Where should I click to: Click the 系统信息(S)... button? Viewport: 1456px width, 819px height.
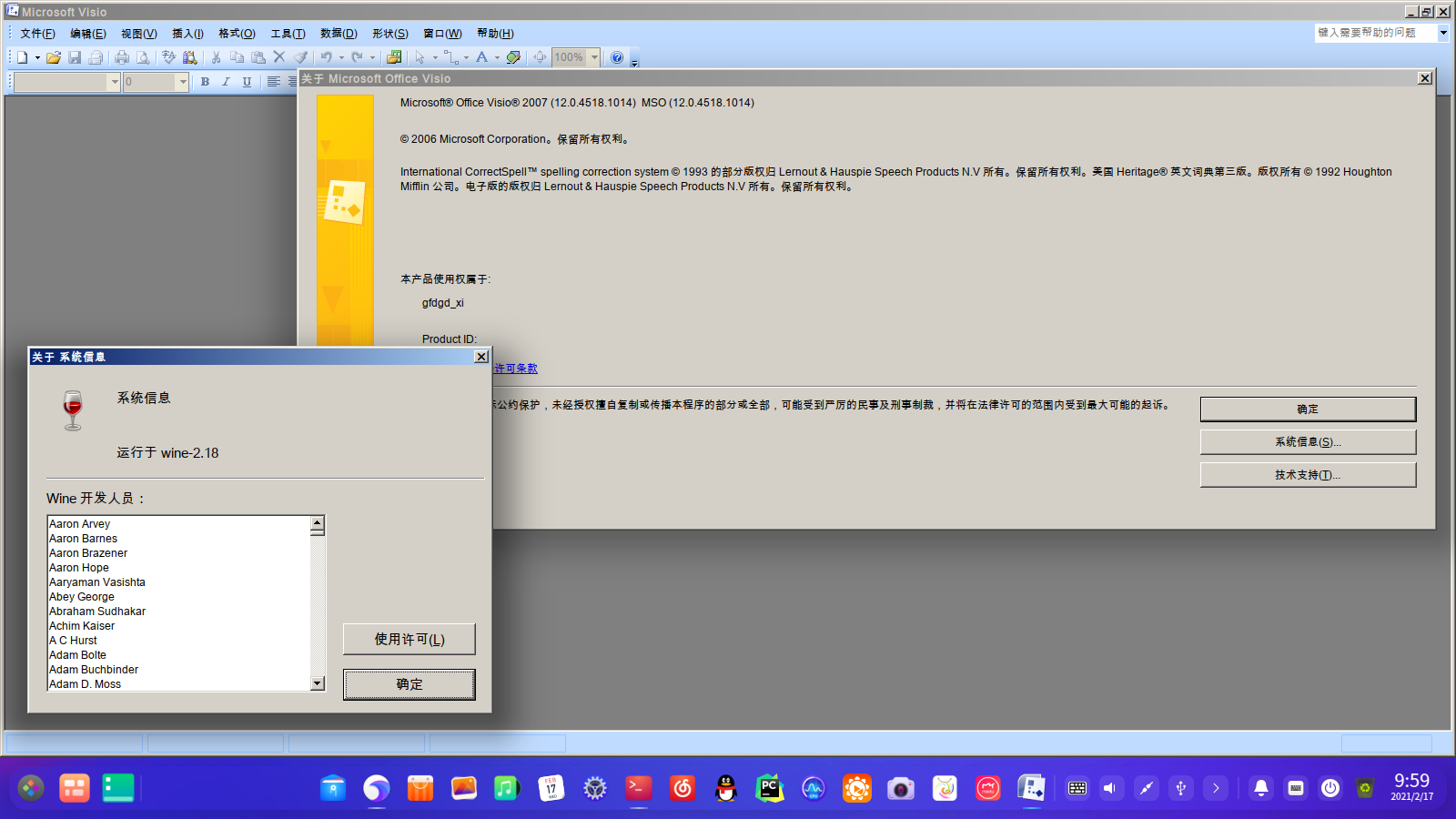tap(1308, 442)
